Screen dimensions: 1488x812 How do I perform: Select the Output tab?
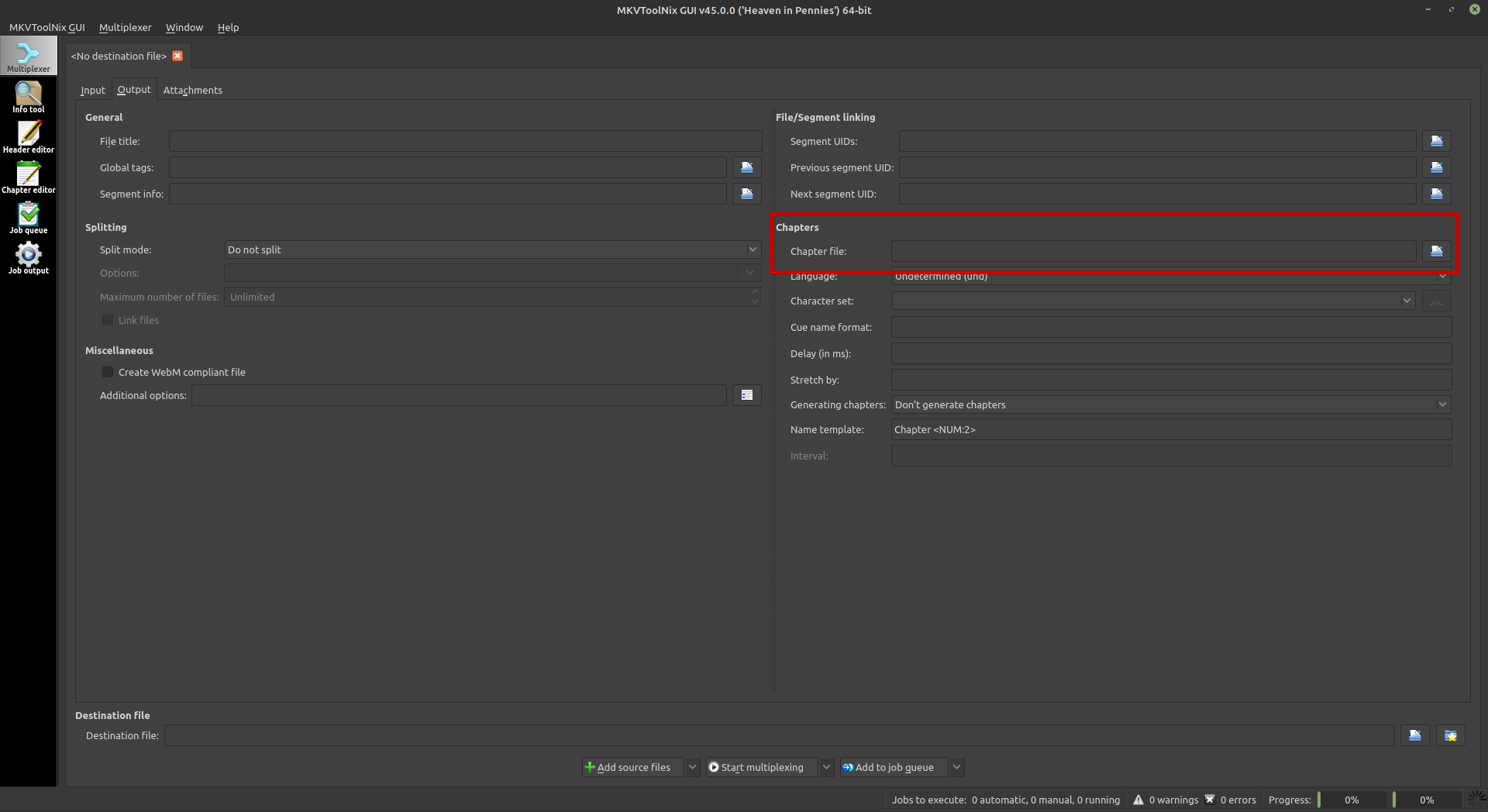click(x=134, y=89)
